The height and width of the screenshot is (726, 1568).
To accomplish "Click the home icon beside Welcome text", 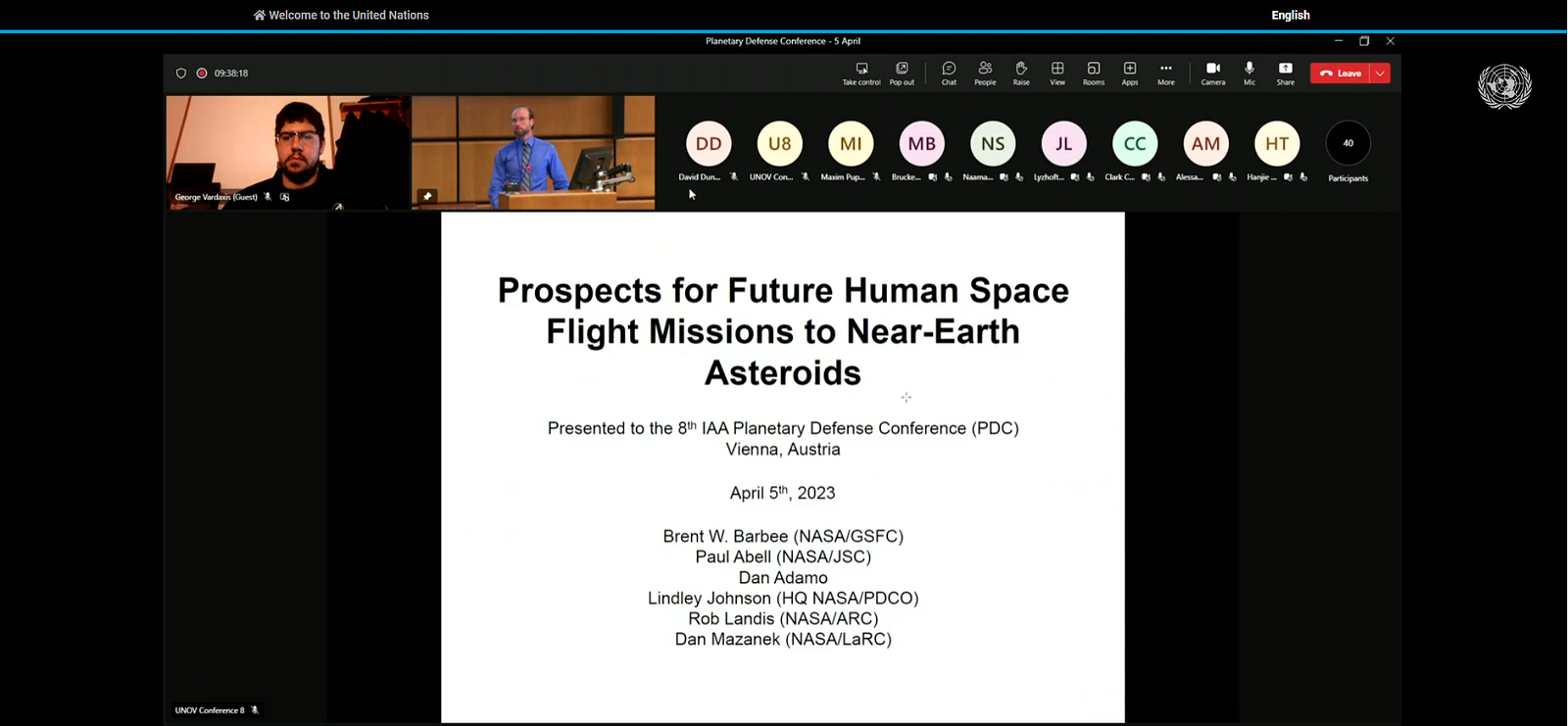I will (x=260, y=15).
